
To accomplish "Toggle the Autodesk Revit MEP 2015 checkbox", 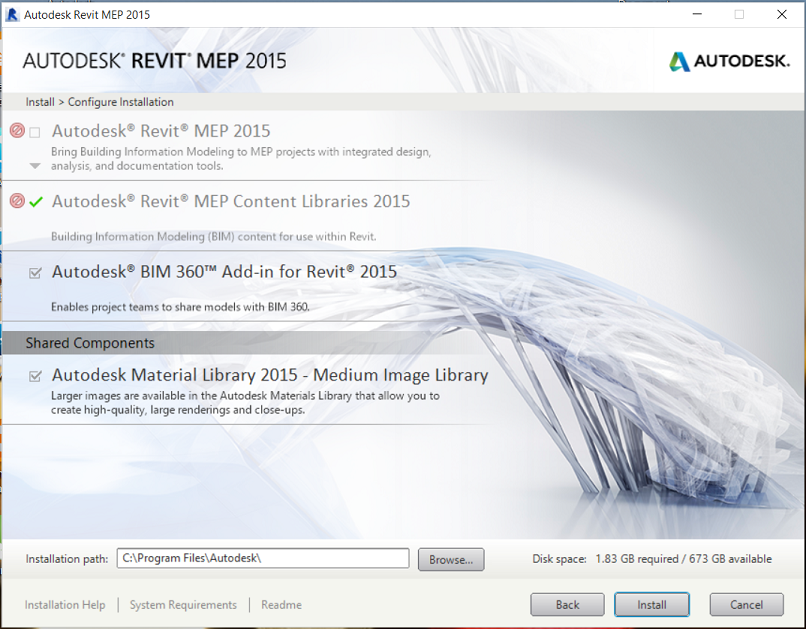I will 35,133.
